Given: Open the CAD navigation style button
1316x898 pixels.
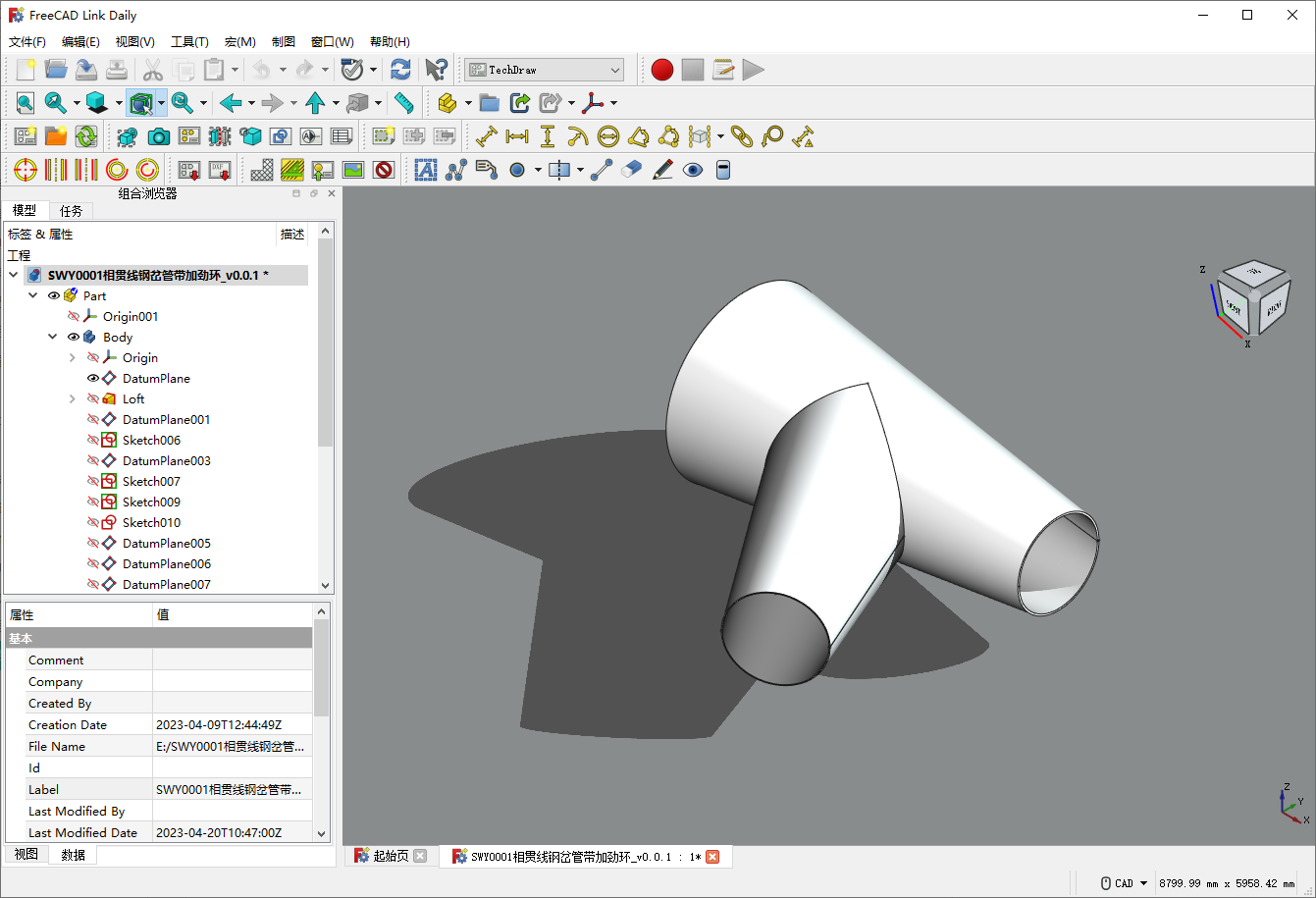Looking at the screenshot, I should pos(1124,883).
